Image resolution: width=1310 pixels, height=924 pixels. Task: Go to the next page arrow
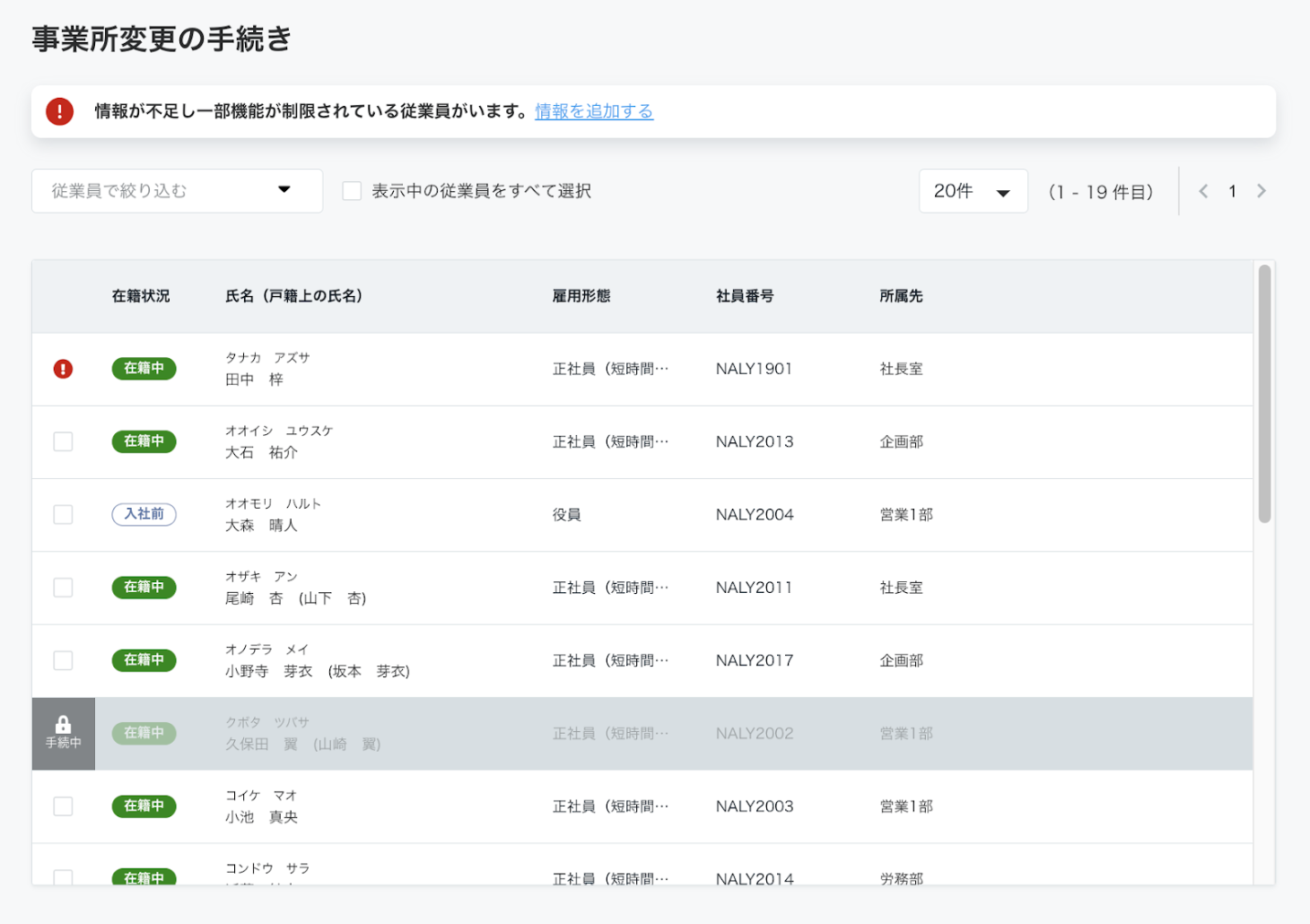tap(1262, 191)
